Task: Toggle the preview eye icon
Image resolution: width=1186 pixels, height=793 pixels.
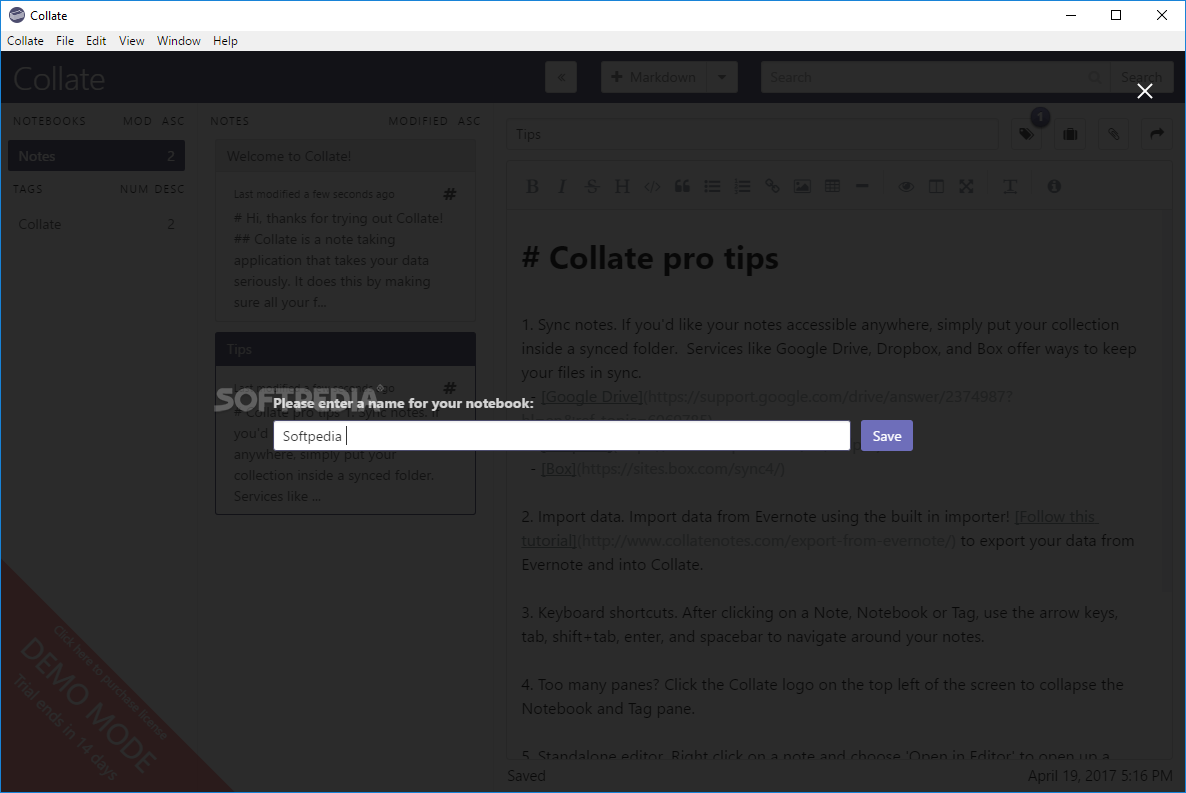Action: point(906,186)
